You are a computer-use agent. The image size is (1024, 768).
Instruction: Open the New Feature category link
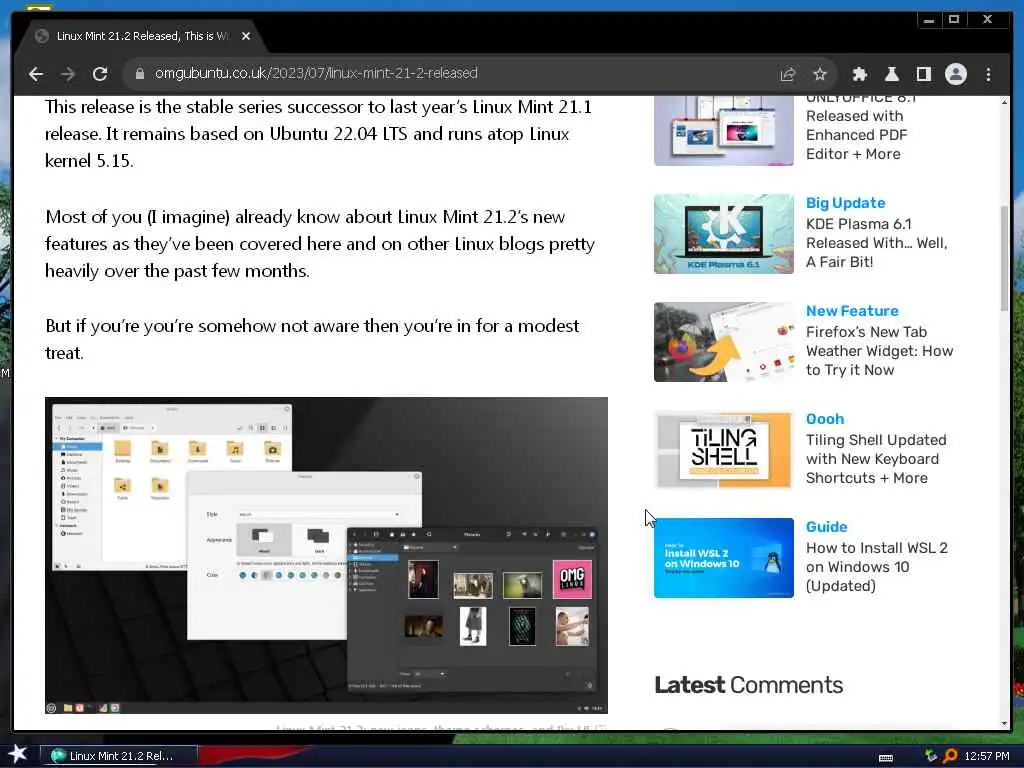point(852,311)
